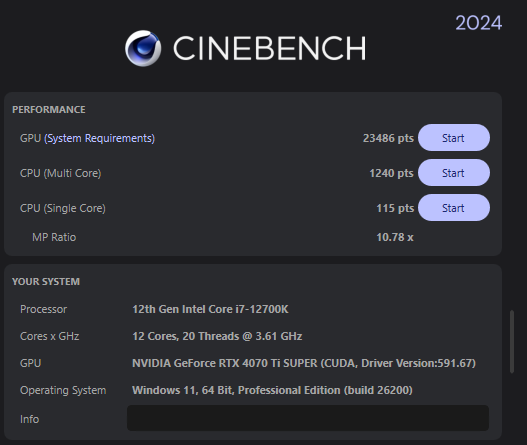
Task: Start the CPU Multi Core test
Action: click(x=454, y=173)
